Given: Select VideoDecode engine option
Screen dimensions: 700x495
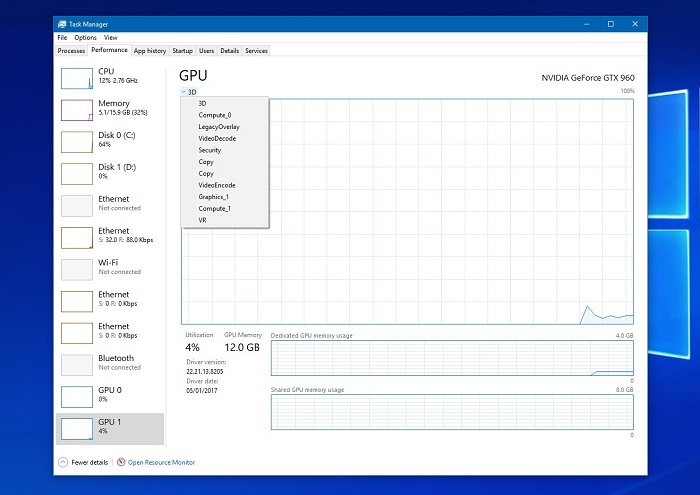Looking at the screenshot, I should [225, 138].
